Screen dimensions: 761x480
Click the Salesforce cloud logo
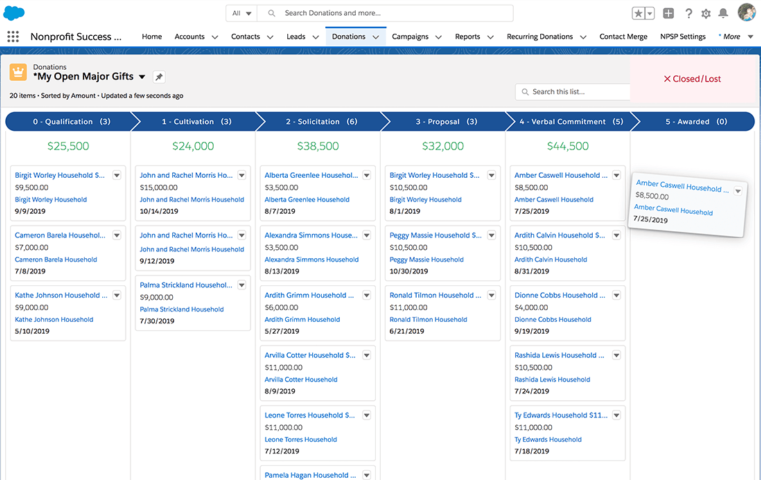[x=14, y=13]
